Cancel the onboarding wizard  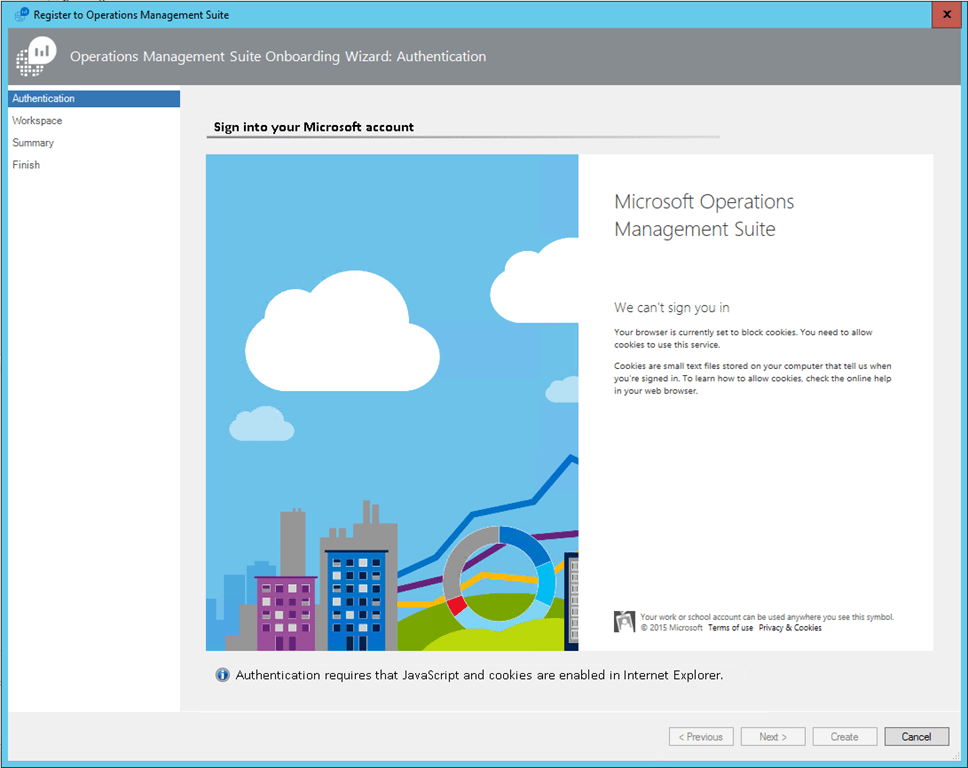coord(916,737)
